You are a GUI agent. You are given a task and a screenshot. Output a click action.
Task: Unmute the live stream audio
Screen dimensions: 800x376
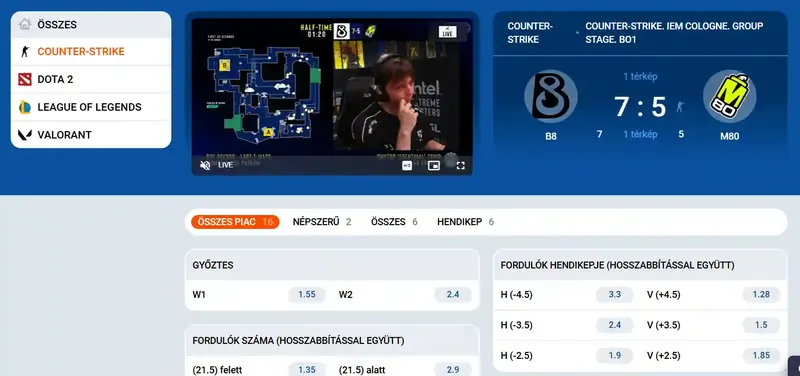pyautogui.click(x=205, y=165)
